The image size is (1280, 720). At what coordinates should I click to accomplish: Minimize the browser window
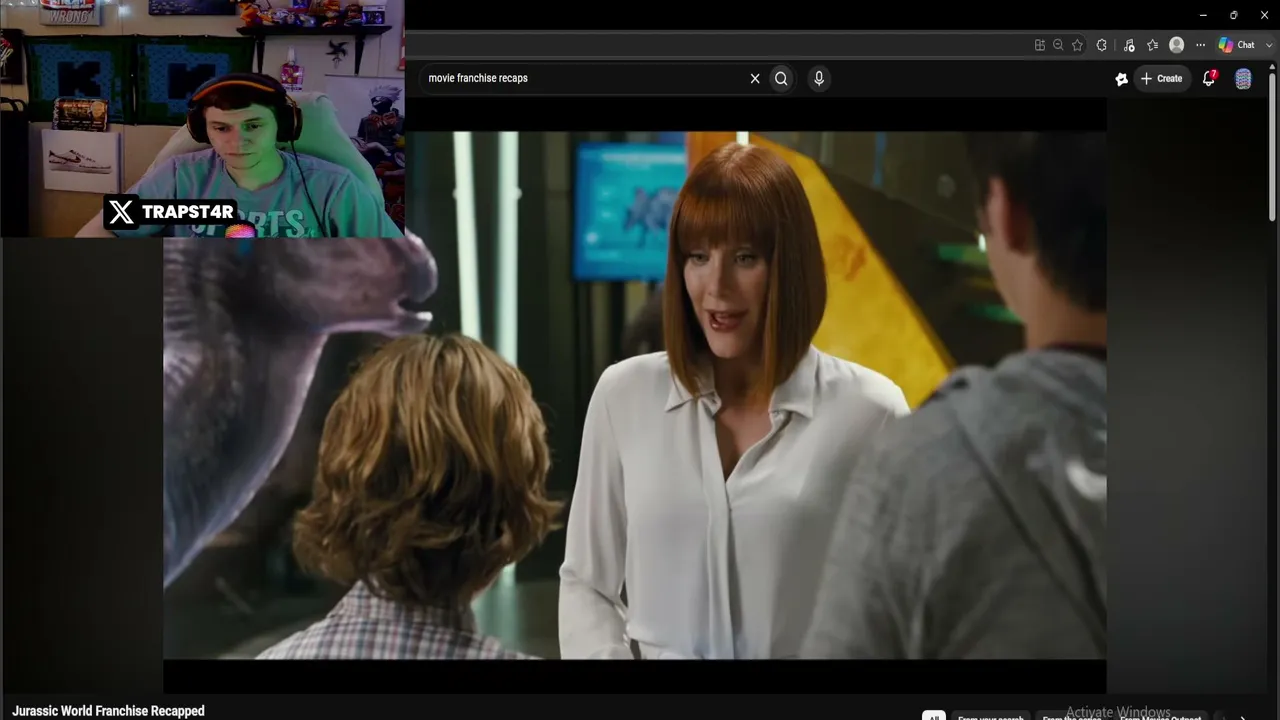(x=1203, y=15)
